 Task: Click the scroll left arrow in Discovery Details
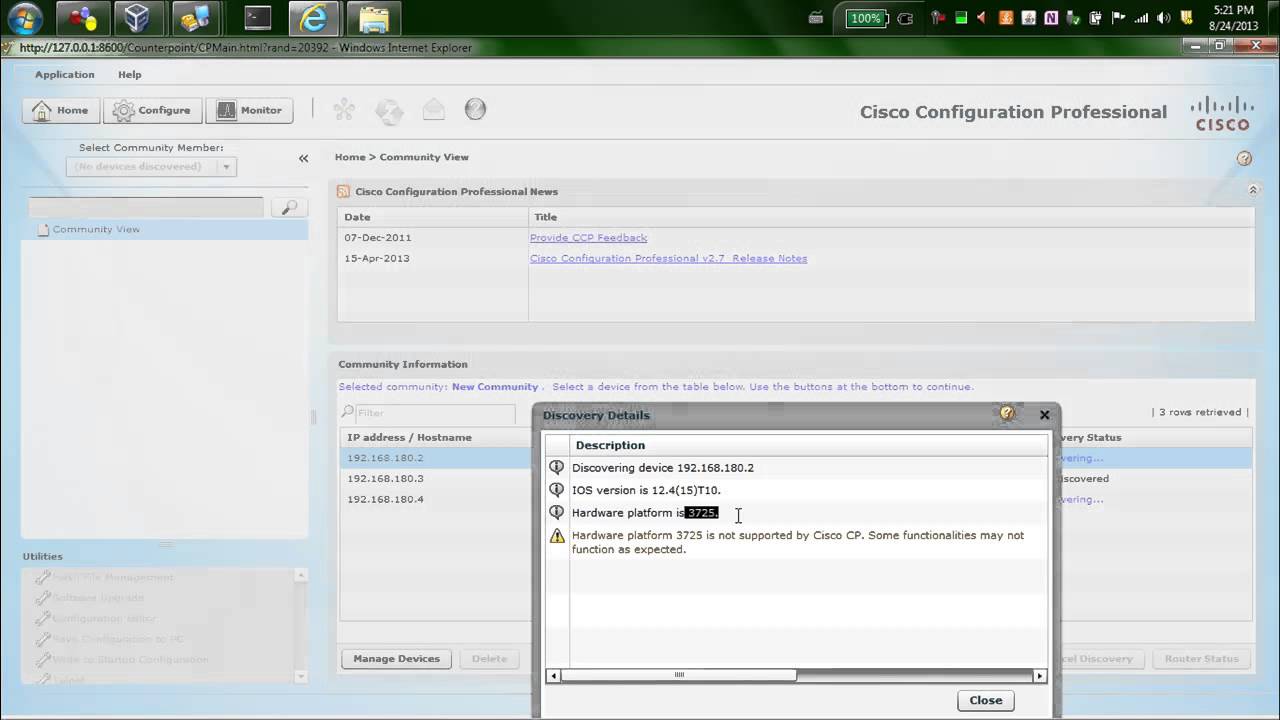point(553,676)
